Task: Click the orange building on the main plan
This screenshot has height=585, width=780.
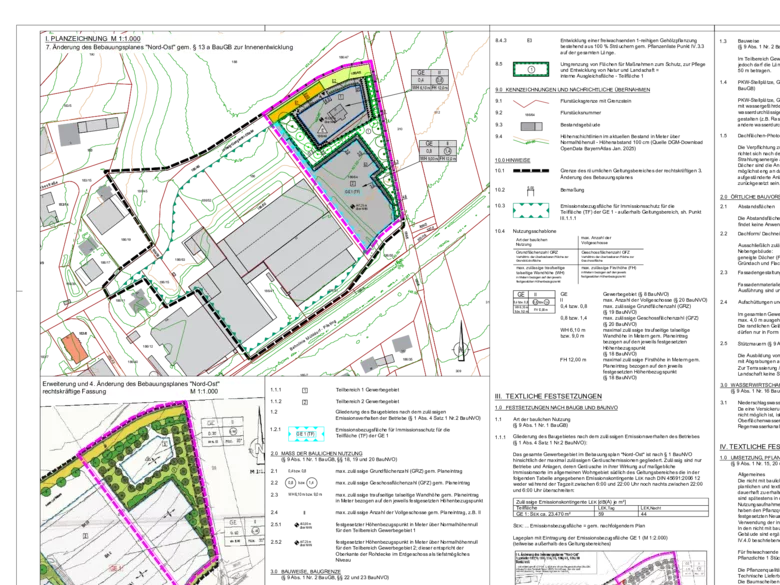Action: click(75, 348)
